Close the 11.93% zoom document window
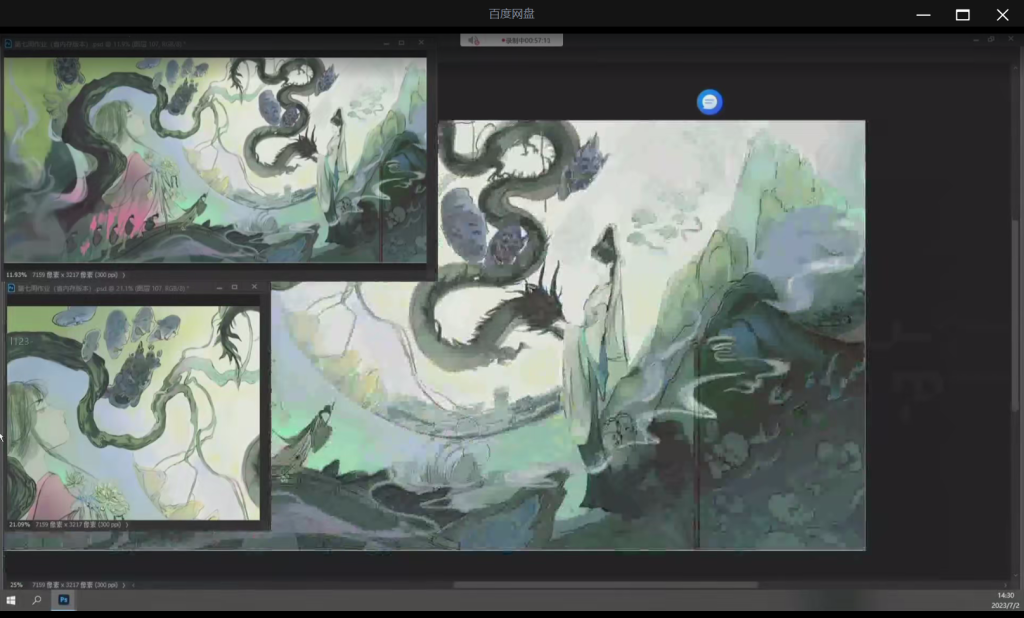This screenshot has width=1024, height=618. pos(420,43)
